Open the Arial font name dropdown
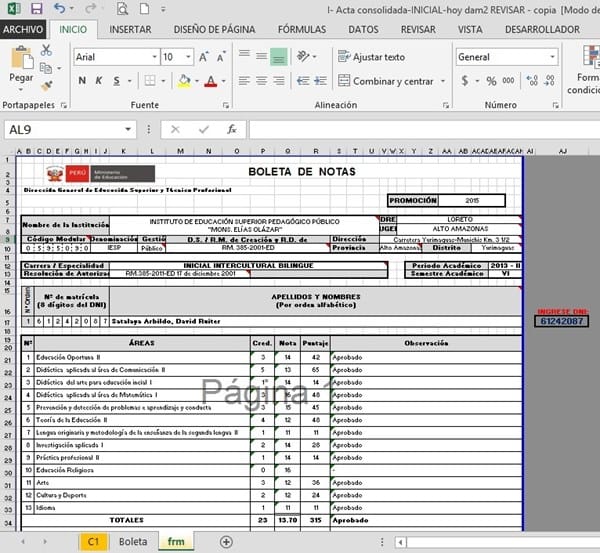This screenshot has height=553, width=600. point(154,57)
